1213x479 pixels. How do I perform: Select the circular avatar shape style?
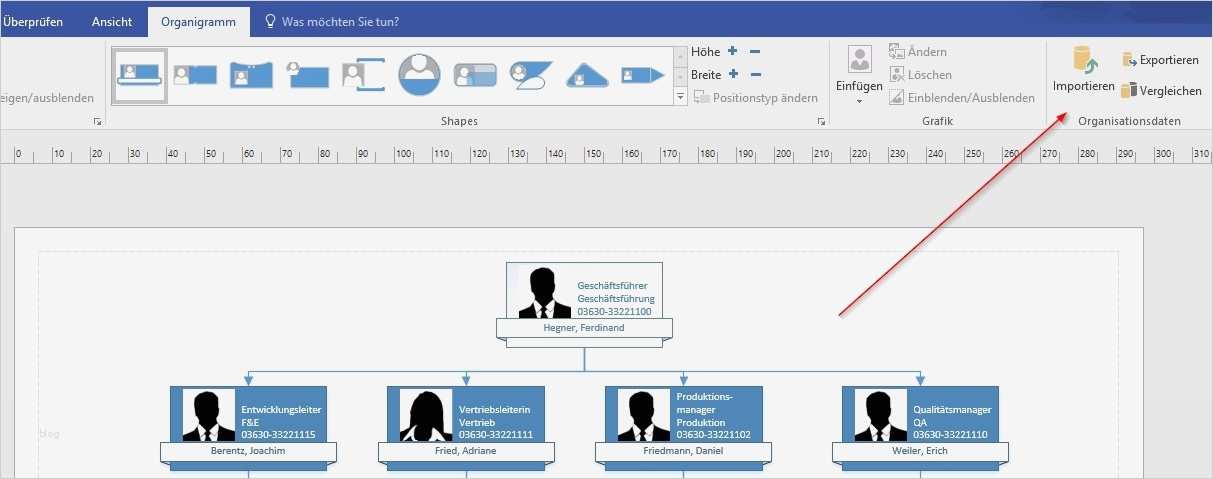pyautogui.click(x=419, y=75)
